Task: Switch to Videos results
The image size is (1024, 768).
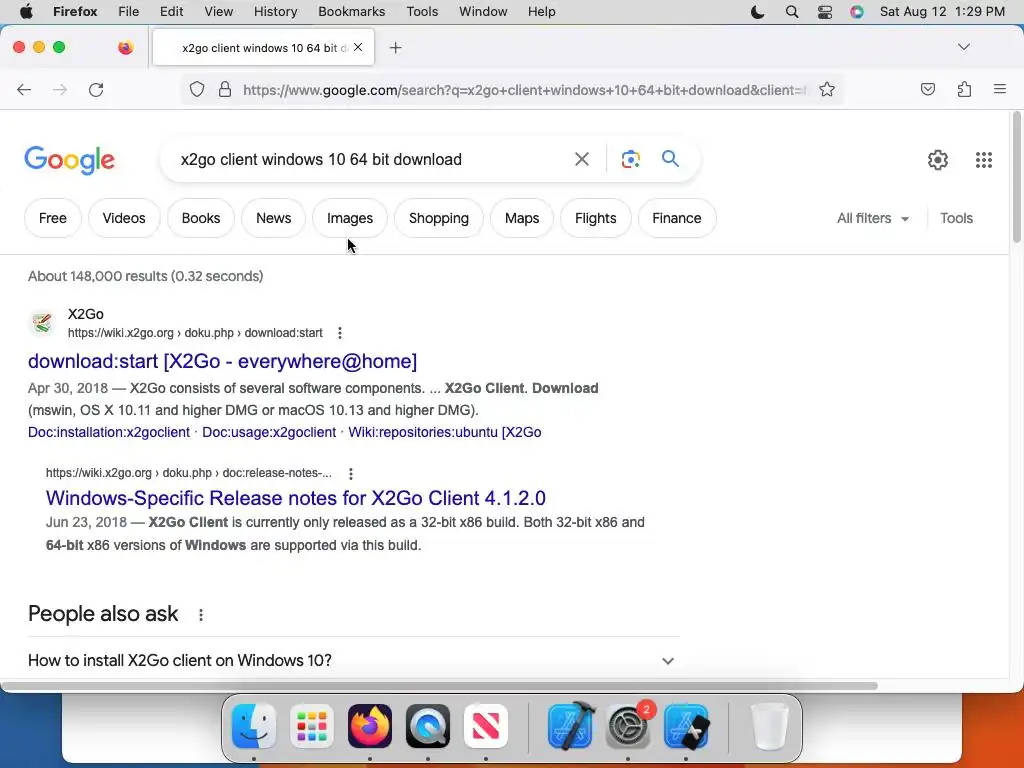Action: [x=124, y=218]
